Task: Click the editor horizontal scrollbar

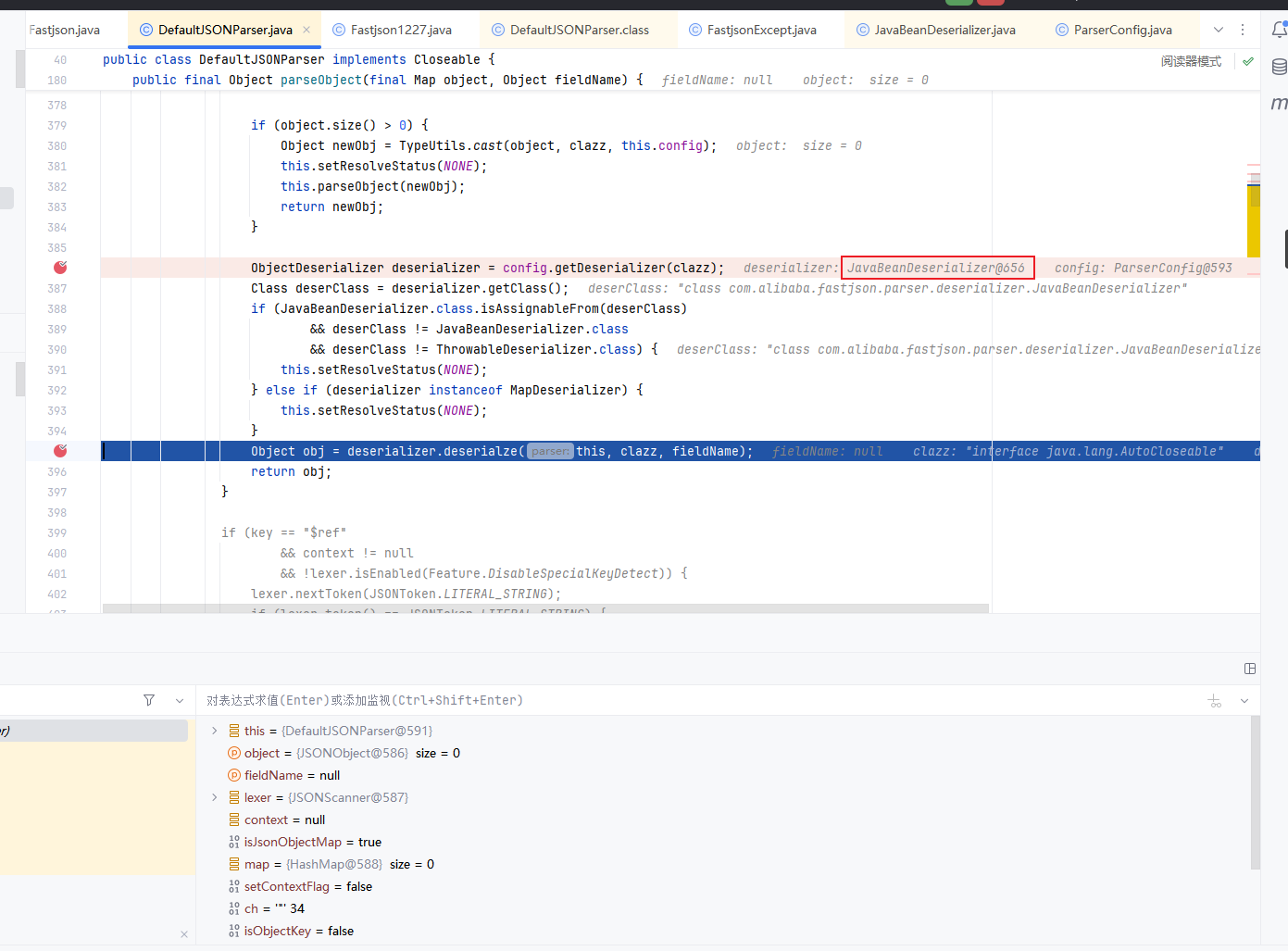Action: (545, 608)
